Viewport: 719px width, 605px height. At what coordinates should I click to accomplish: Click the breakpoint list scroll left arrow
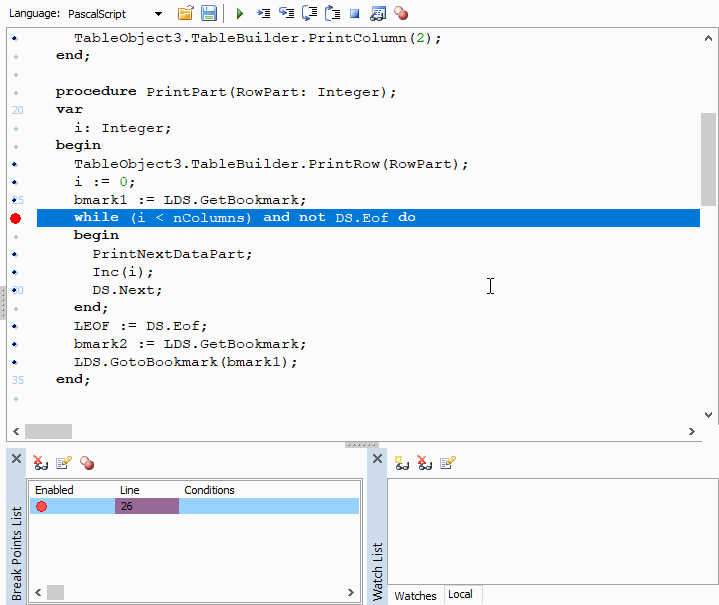pos(38,592)
